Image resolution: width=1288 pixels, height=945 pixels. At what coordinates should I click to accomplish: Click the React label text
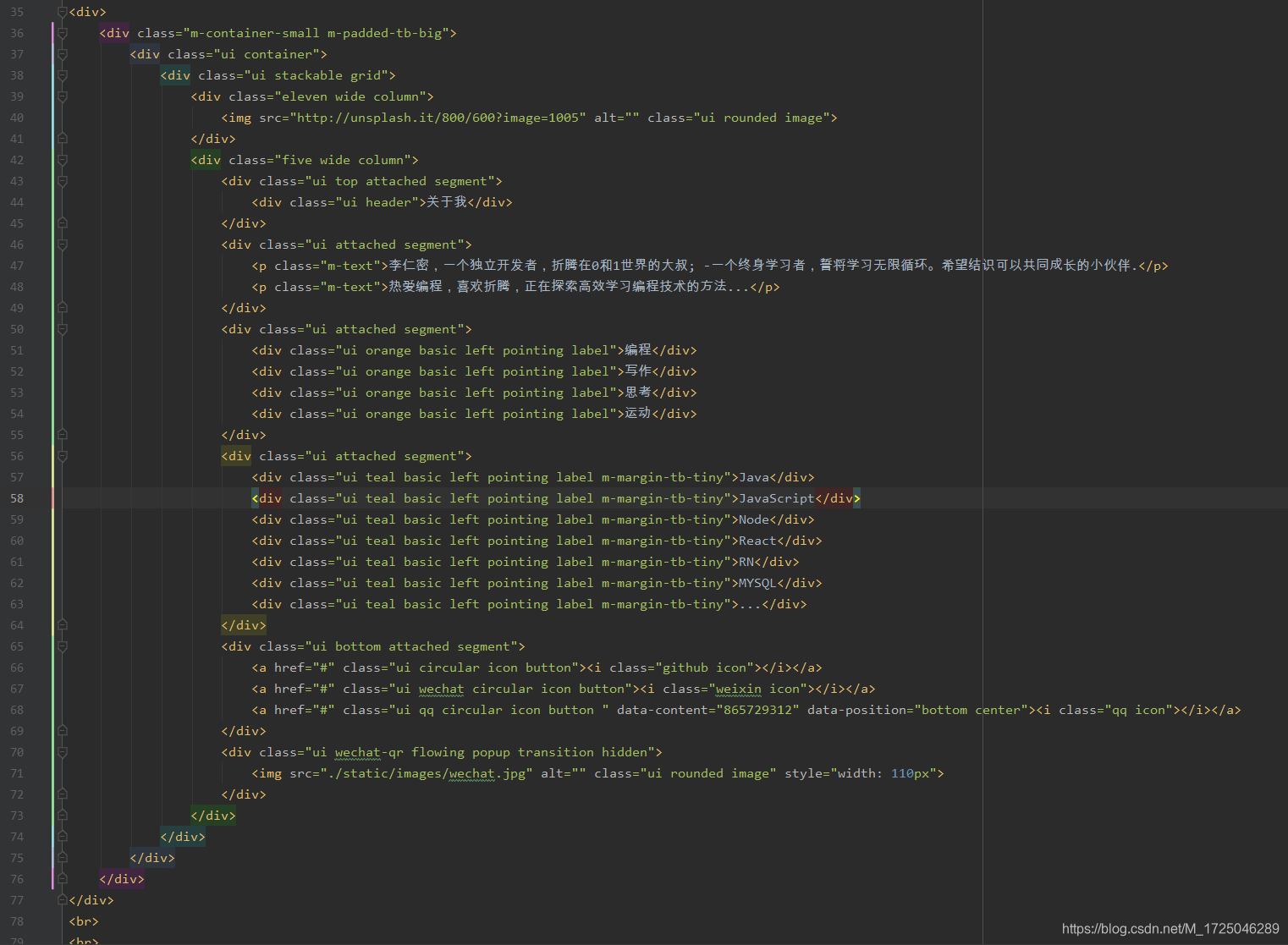click(757, 541)
